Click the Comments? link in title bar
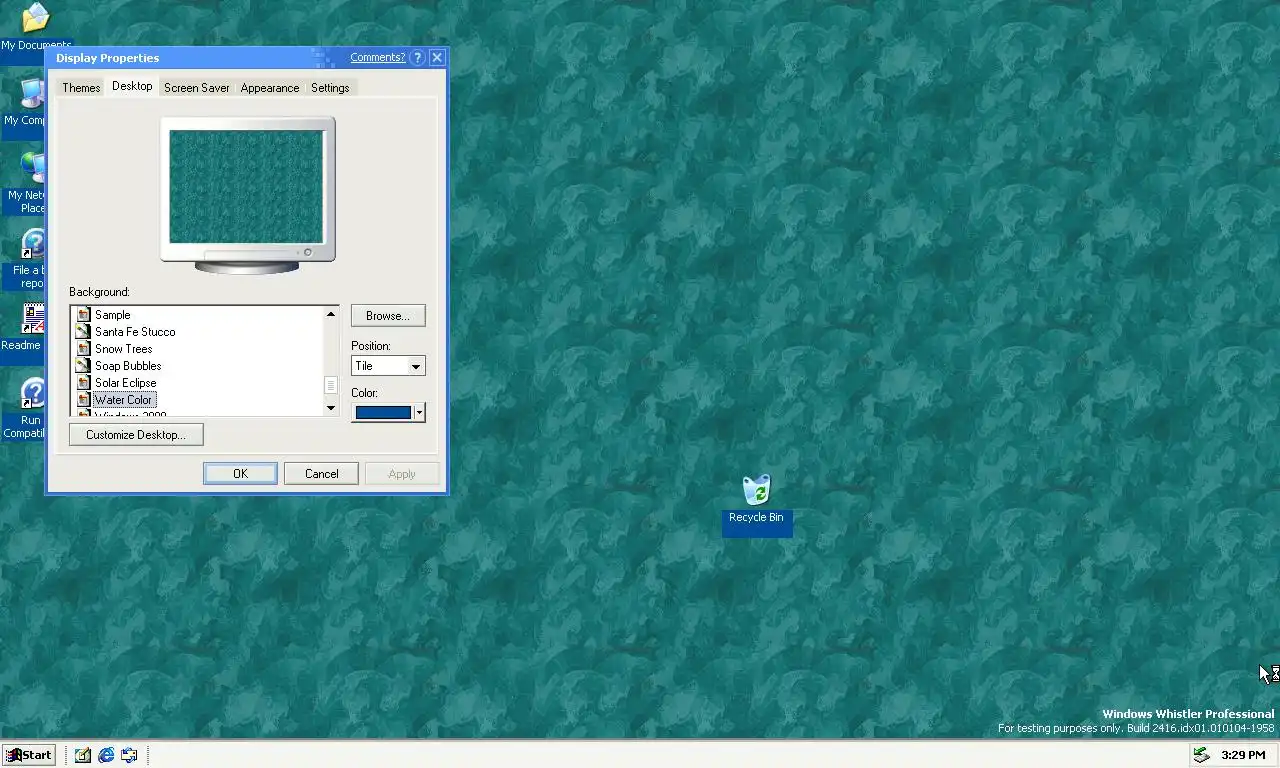The image size is (1280, 768). pyautogui.click(x=378, y=58)
